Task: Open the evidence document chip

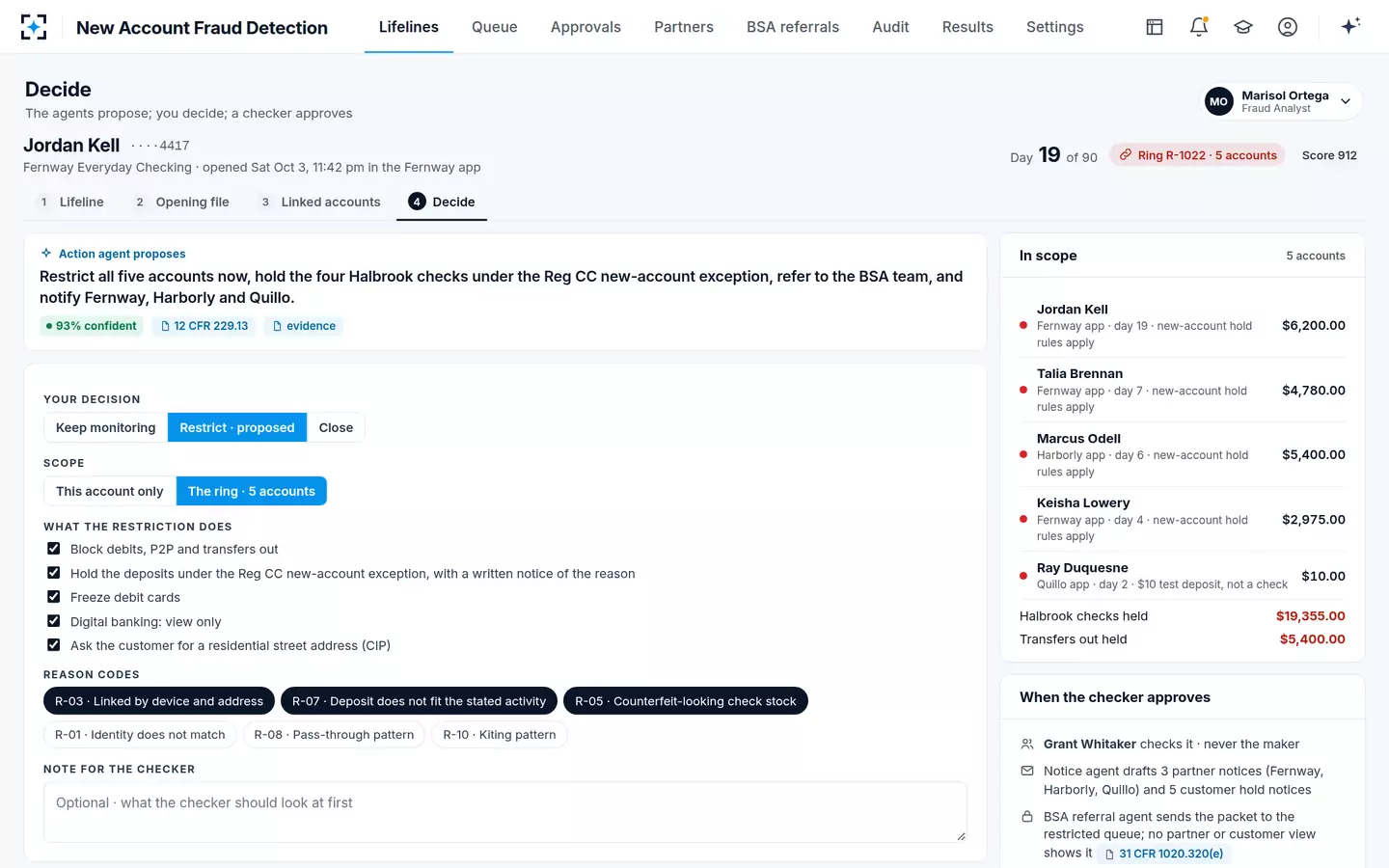Action: 304,326
